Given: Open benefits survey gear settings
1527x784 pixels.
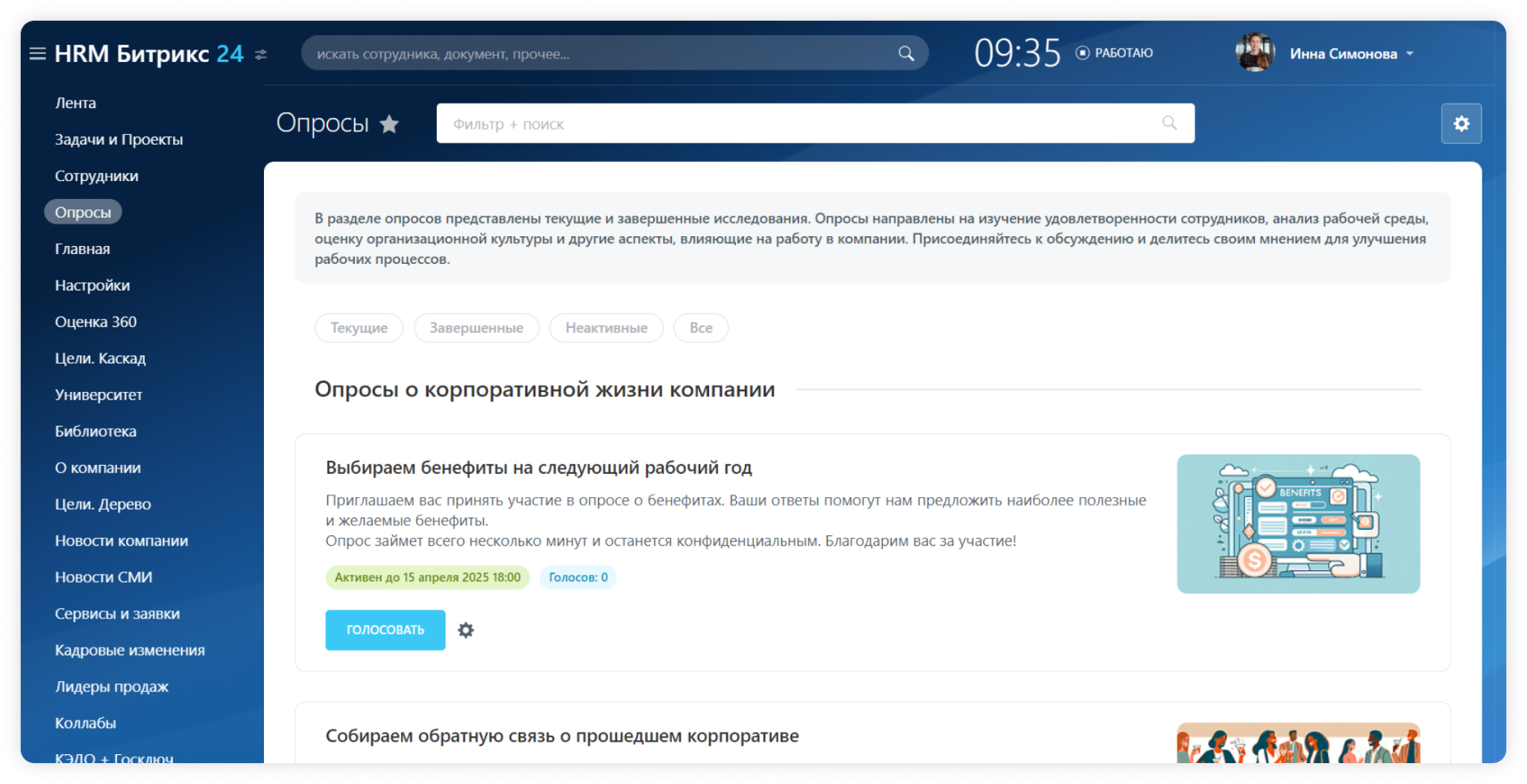Looking at the screenshot, I should coord(466,630).
